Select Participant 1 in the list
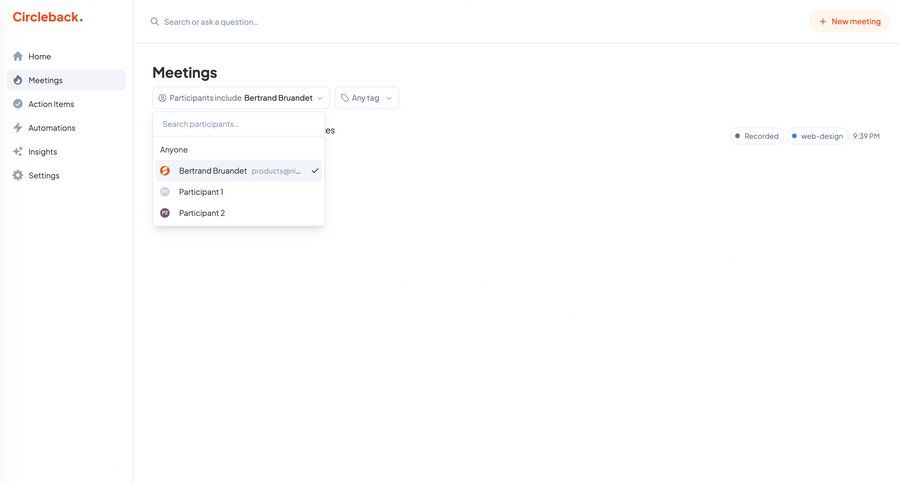 tap(201, 192)
